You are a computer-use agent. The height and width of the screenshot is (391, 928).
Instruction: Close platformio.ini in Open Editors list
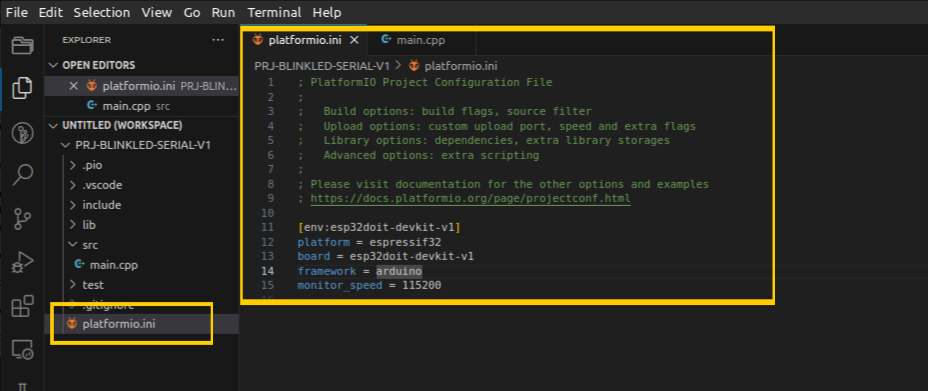(x=73, y=86)
